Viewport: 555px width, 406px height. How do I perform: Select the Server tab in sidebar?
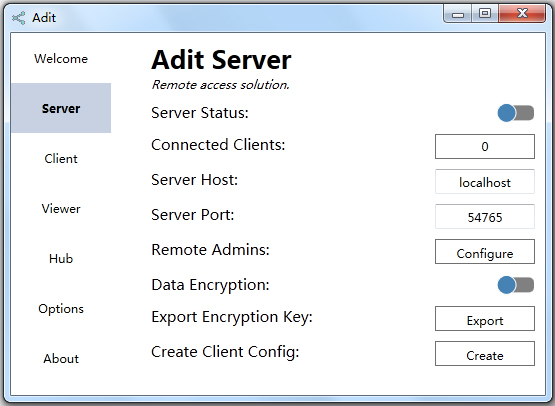pyautogui.click(x=61, y=108)
